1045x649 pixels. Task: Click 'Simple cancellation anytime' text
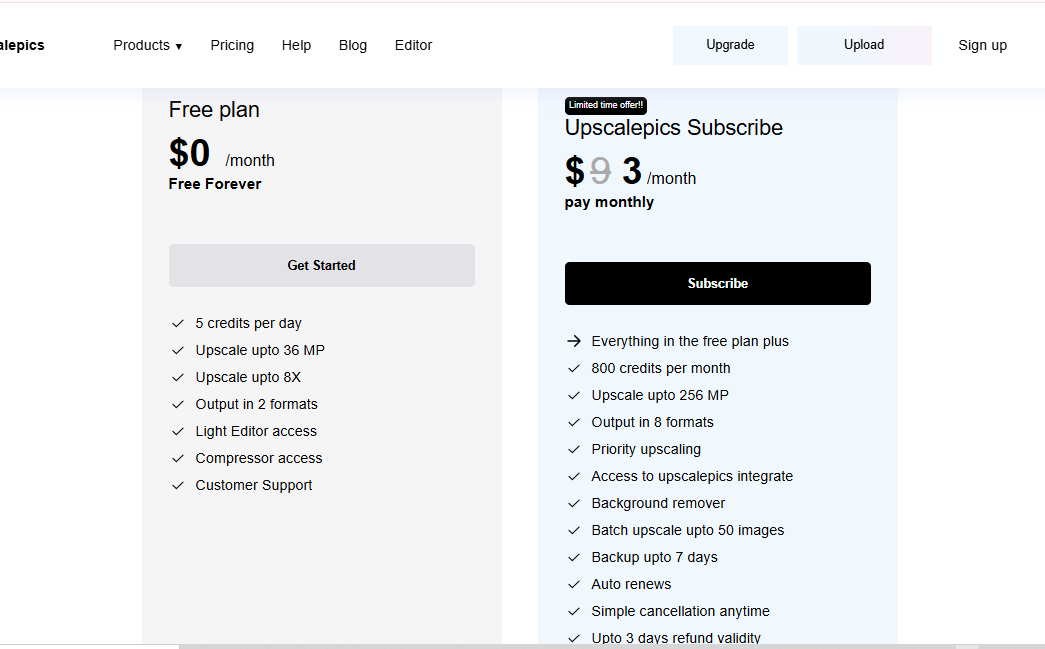point(680,612)
